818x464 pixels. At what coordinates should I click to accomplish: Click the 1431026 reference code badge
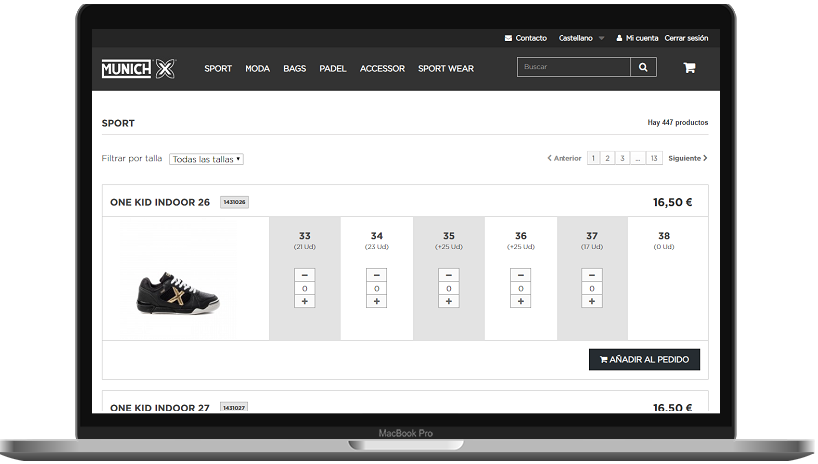point(234,202)
